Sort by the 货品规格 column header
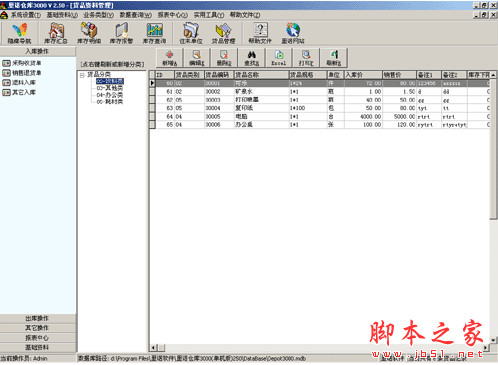This screenshot has width=498, height=365. click(308, 75)
